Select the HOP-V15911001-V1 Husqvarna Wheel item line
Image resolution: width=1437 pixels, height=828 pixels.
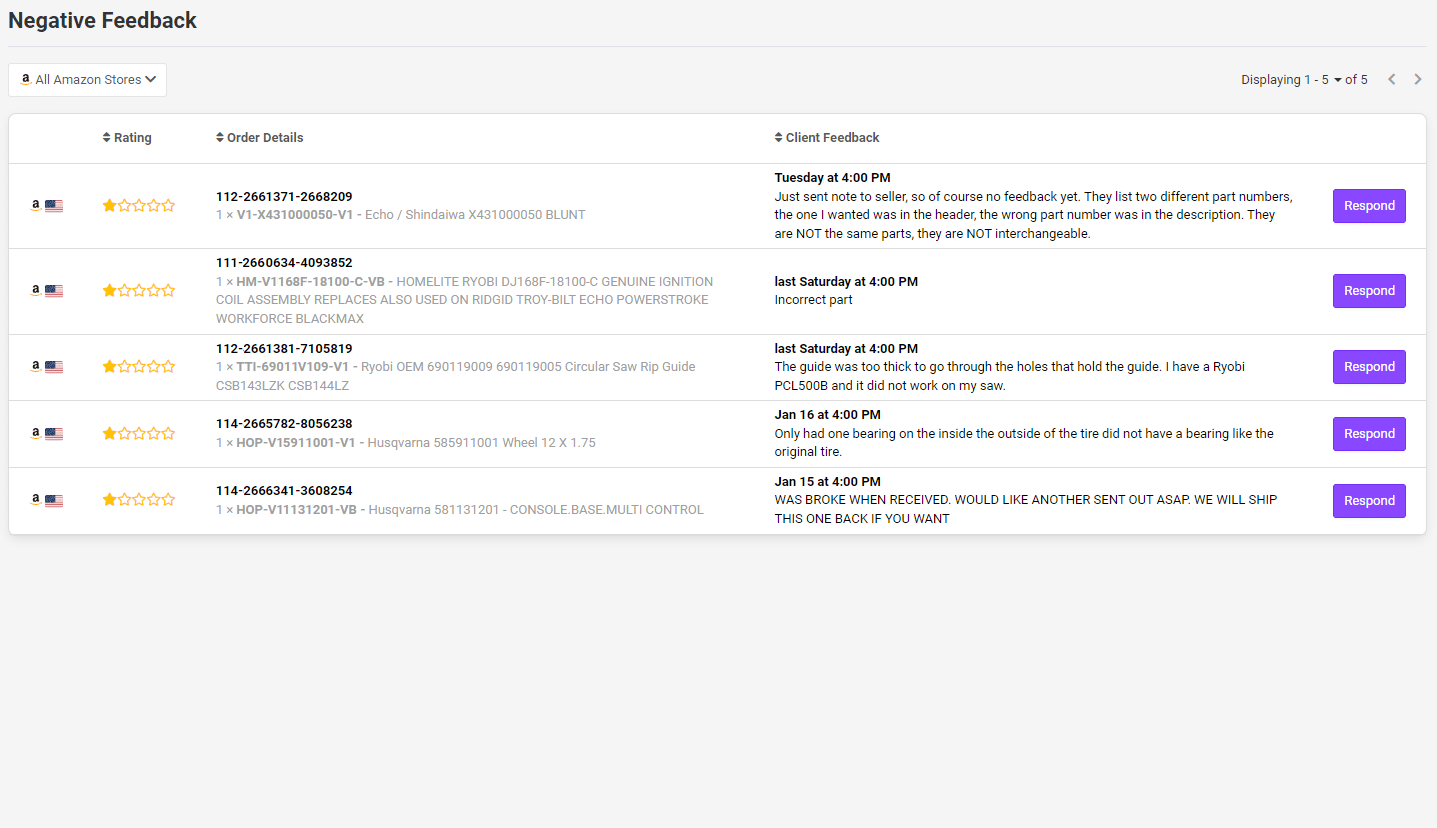(406, 443)
